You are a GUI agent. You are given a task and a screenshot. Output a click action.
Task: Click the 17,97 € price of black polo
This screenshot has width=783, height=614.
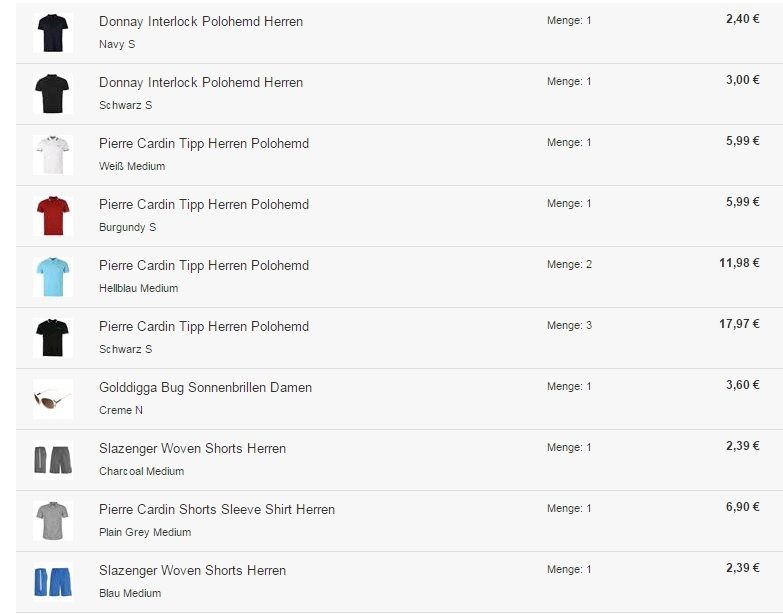tap(738, 324)
